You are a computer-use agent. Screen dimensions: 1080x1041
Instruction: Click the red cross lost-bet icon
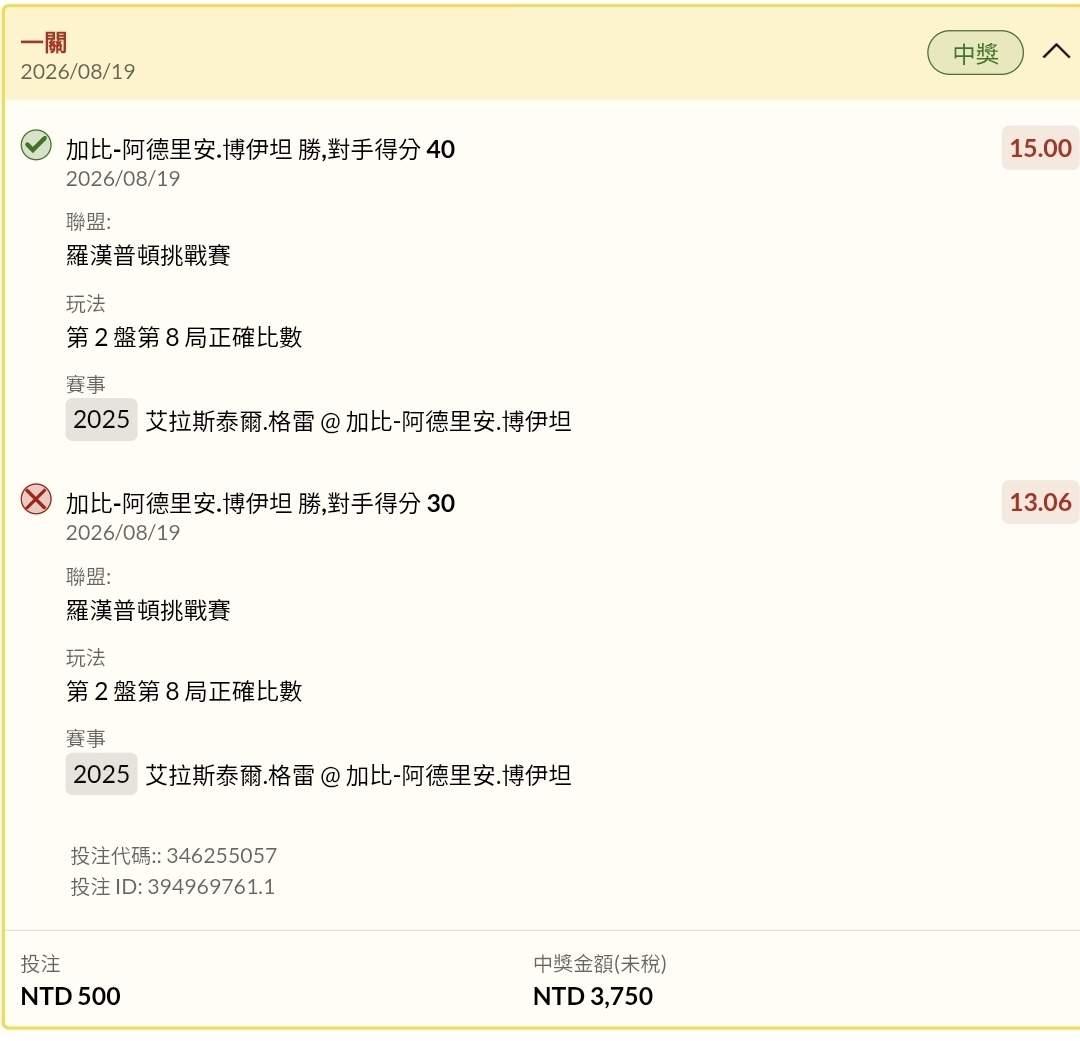(36, 499)
